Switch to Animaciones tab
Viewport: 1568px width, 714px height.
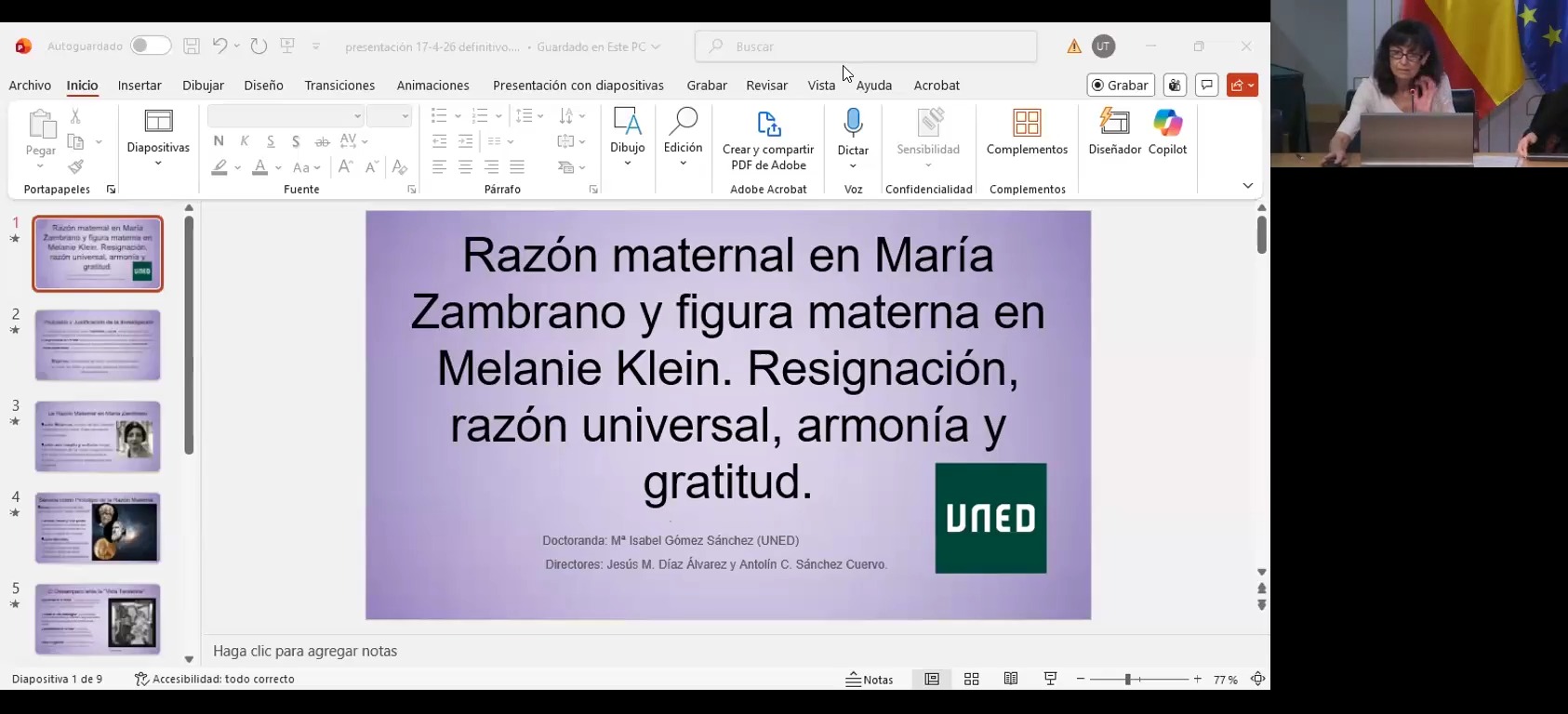(432, 85)
